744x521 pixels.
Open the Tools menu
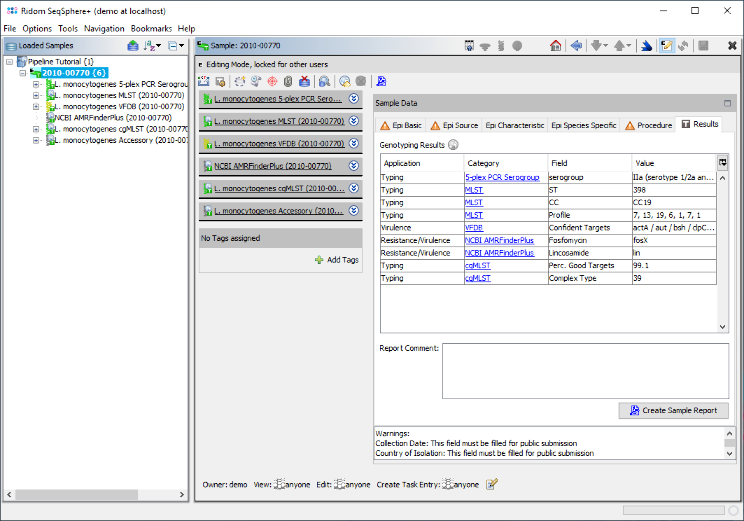[x=68, y=28]
